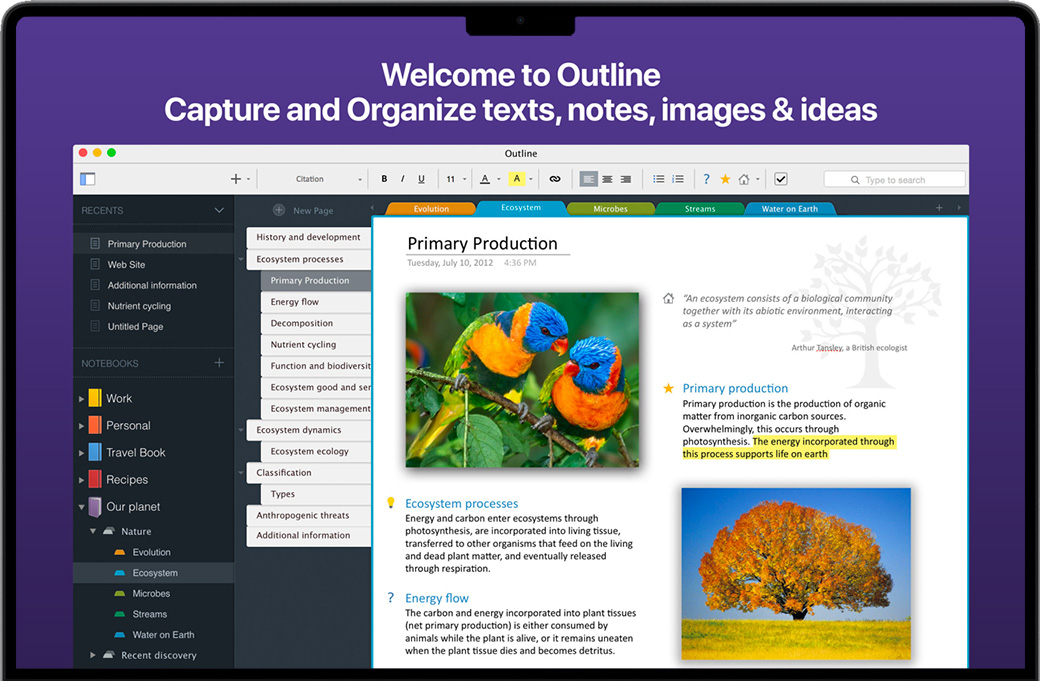Toggle underline formatting
1040x681 pixels.
(x=421, y=179)
